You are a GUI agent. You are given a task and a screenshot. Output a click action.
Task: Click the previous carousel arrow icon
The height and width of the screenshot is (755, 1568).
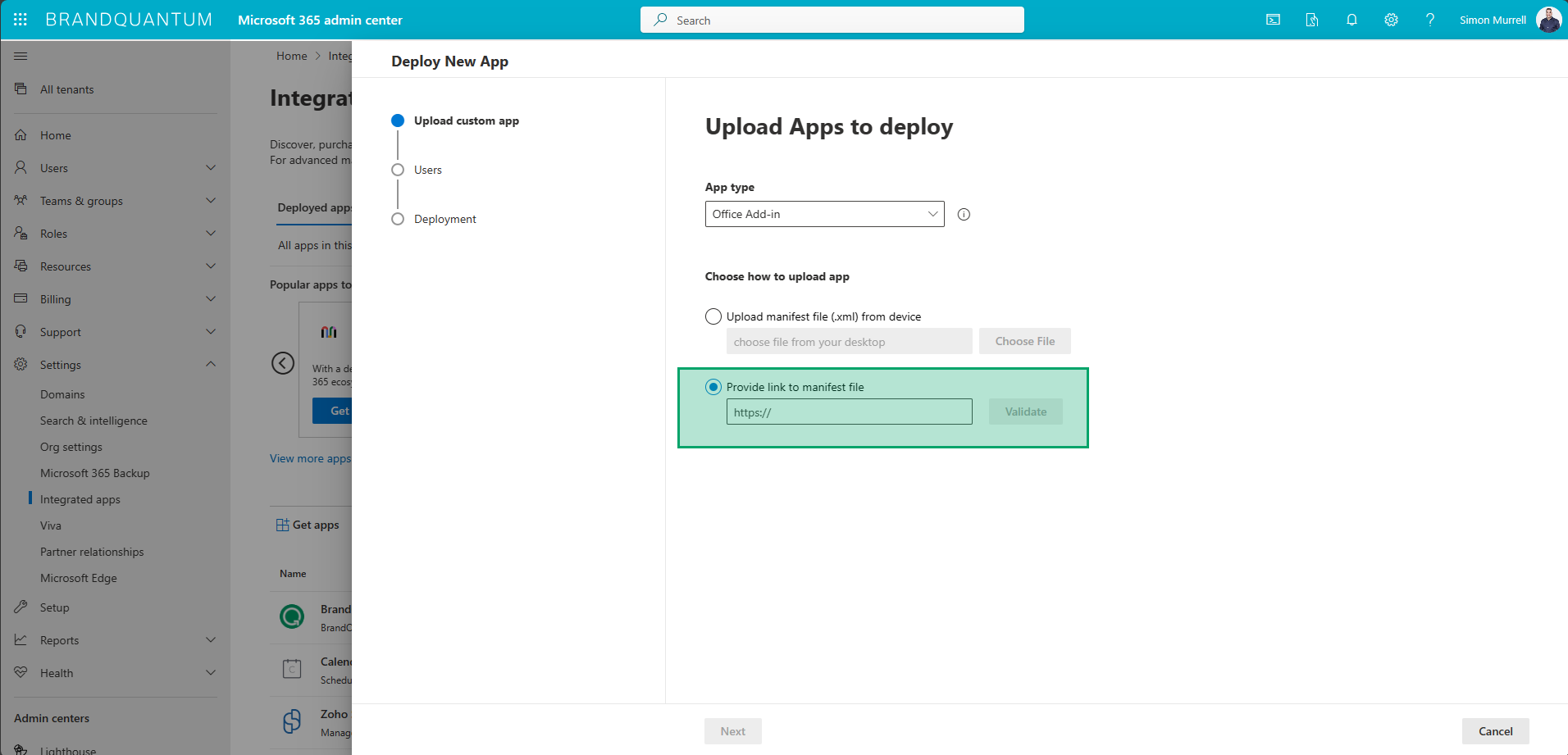click(283, 363)
